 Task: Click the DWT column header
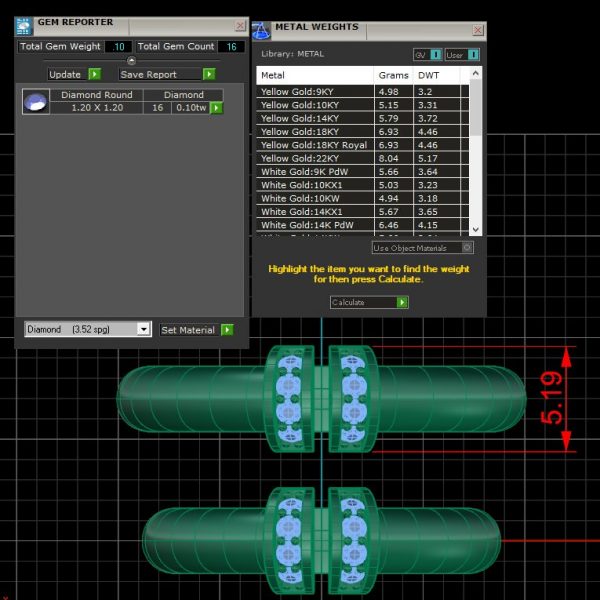tap(437, 75)
